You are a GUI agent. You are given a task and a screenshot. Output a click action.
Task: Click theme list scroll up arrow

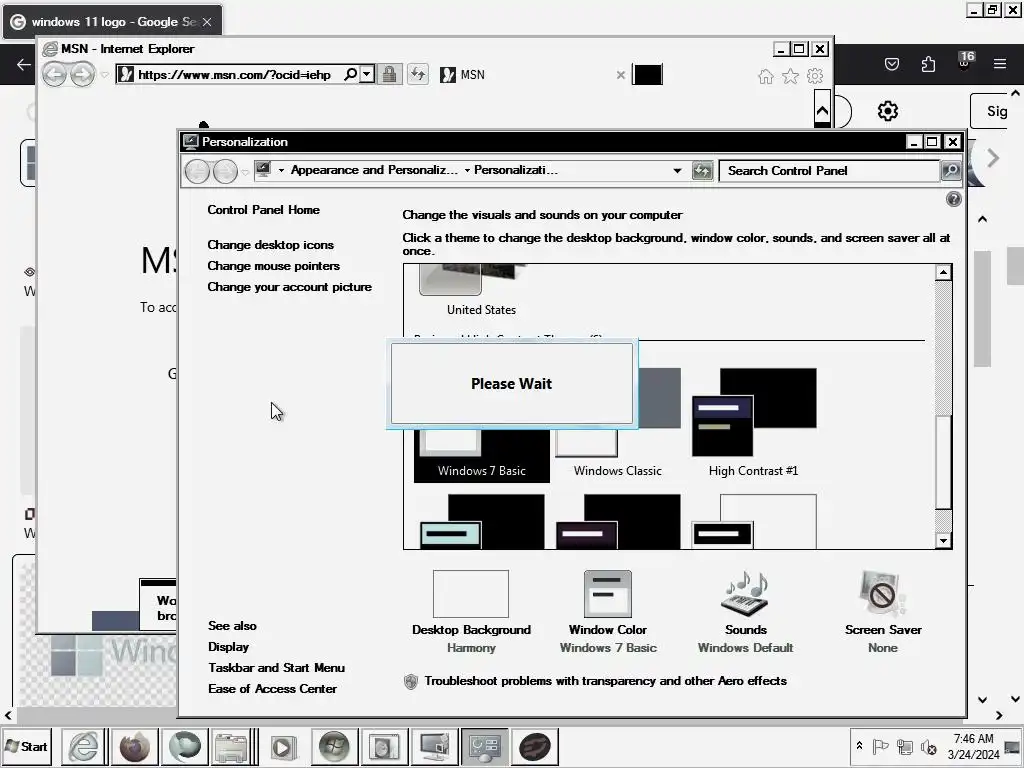coord(943,272)
